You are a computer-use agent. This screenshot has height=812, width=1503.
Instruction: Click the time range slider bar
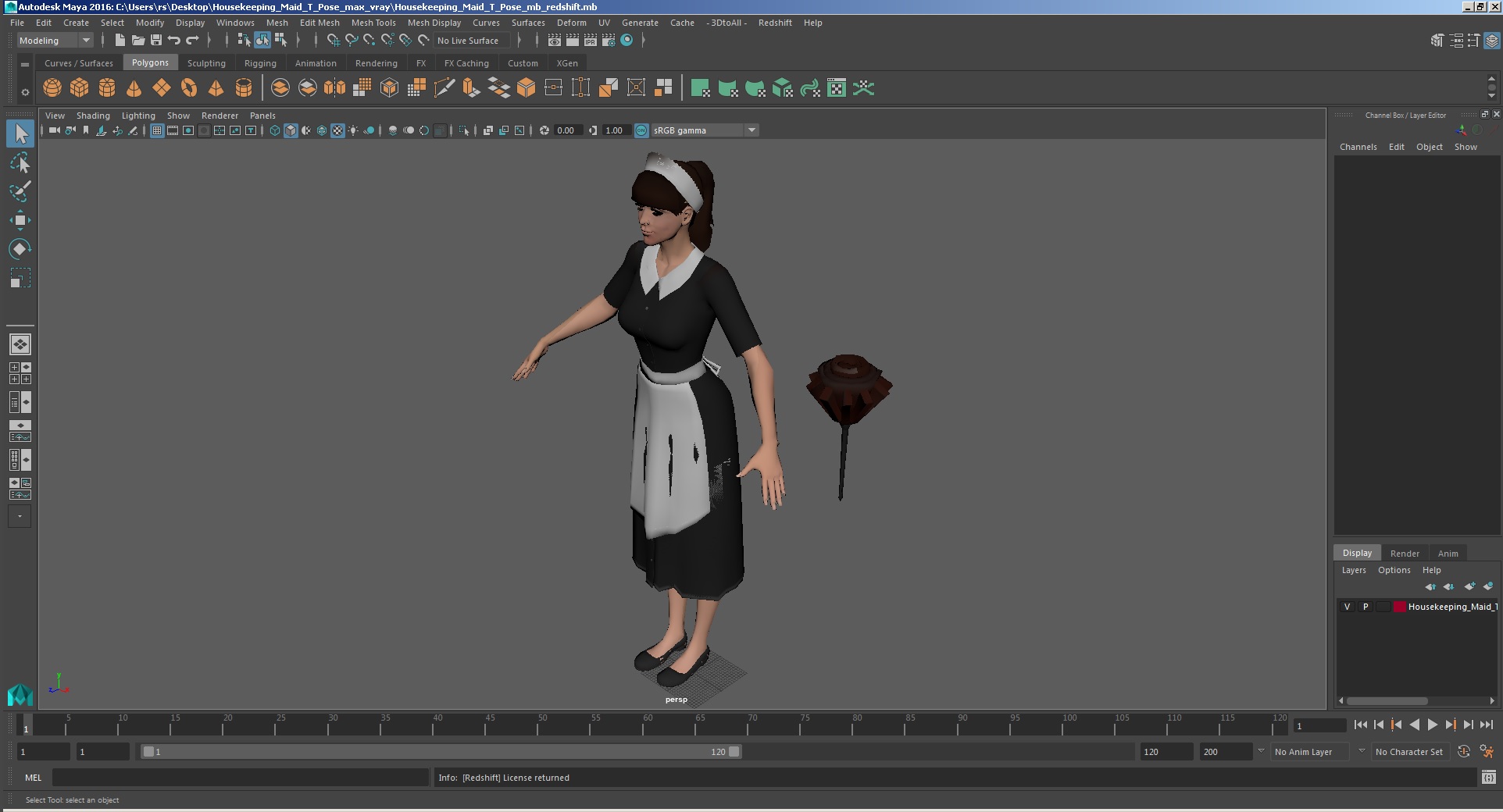coord(441,752)
